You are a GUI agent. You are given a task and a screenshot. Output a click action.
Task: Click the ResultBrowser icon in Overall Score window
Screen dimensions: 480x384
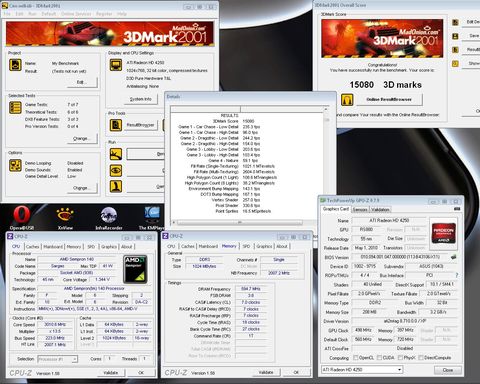(x=455, y=50)
